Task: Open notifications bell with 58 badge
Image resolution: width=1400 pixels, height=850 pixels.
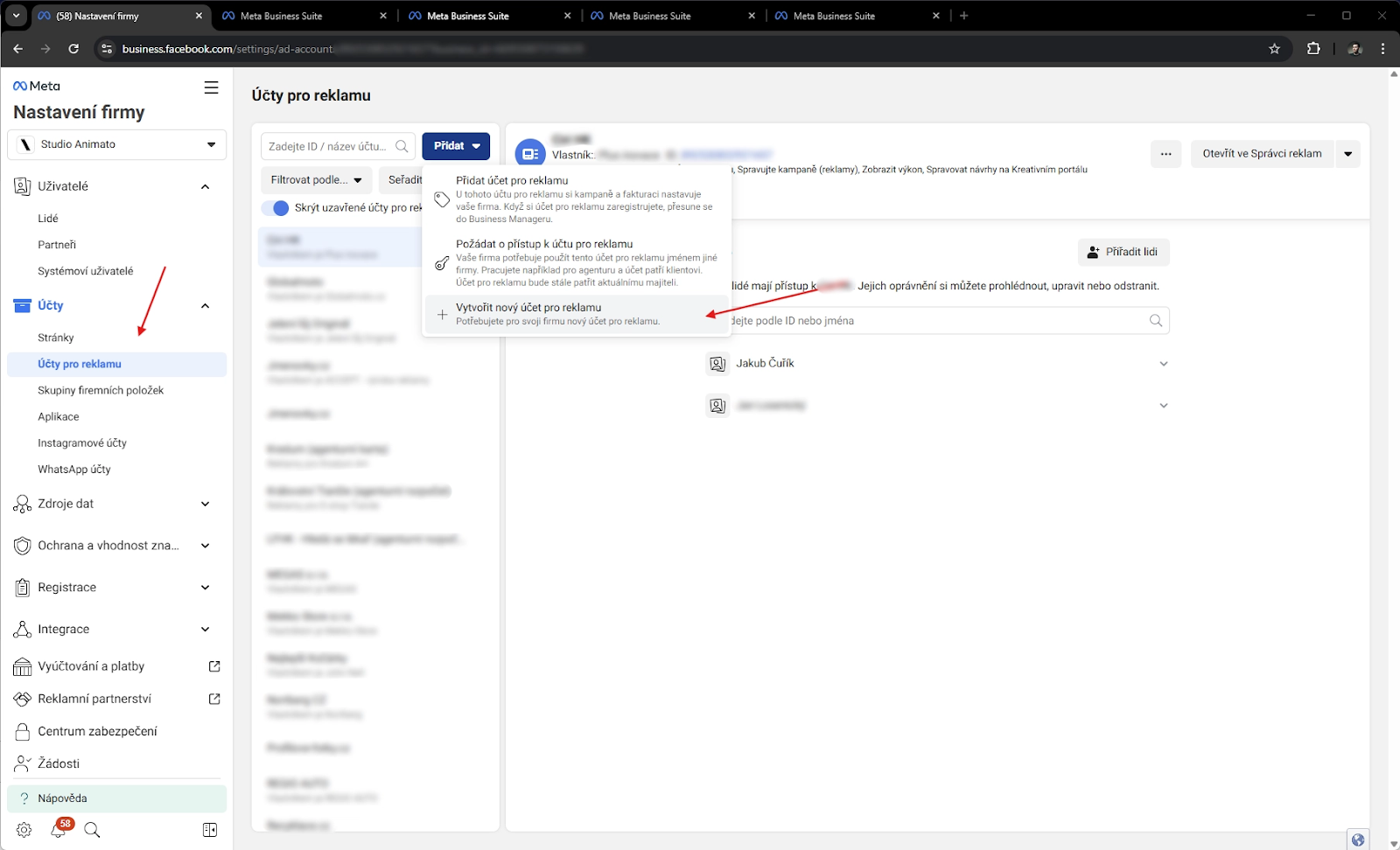Action: (x=59, y=830)
